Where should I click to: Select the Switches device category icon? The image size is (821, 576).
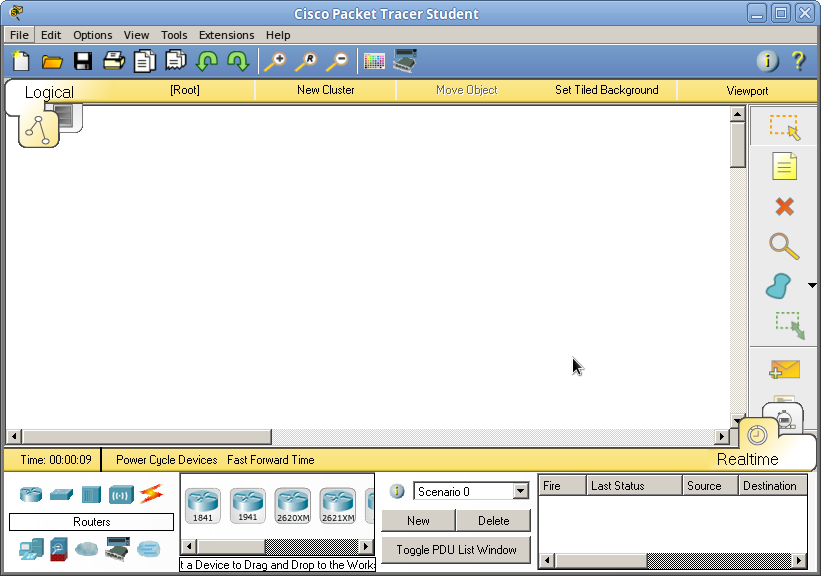click(x=61, y=494)
